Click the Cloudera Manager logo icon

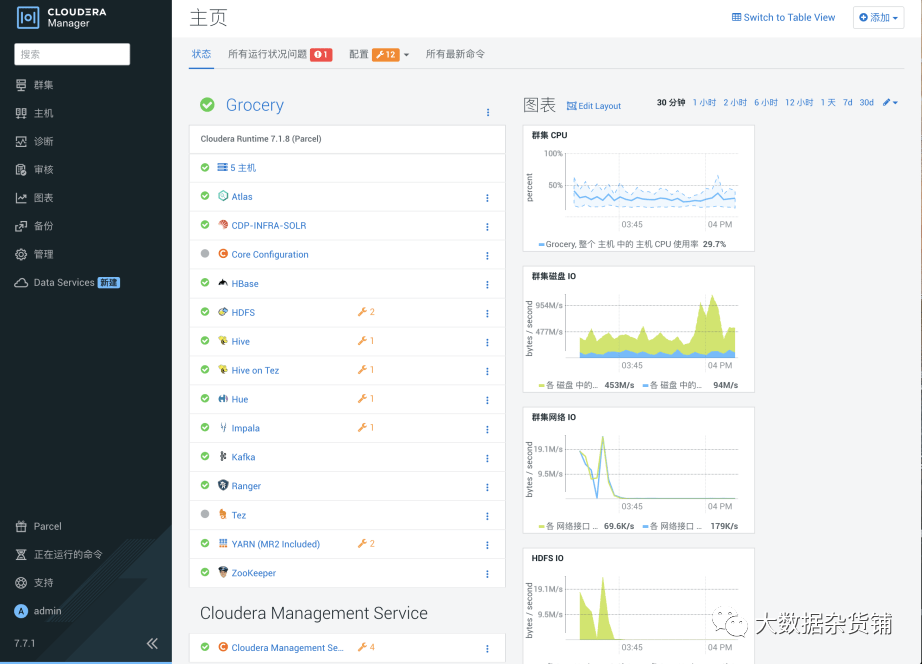[x=28, y=18]
